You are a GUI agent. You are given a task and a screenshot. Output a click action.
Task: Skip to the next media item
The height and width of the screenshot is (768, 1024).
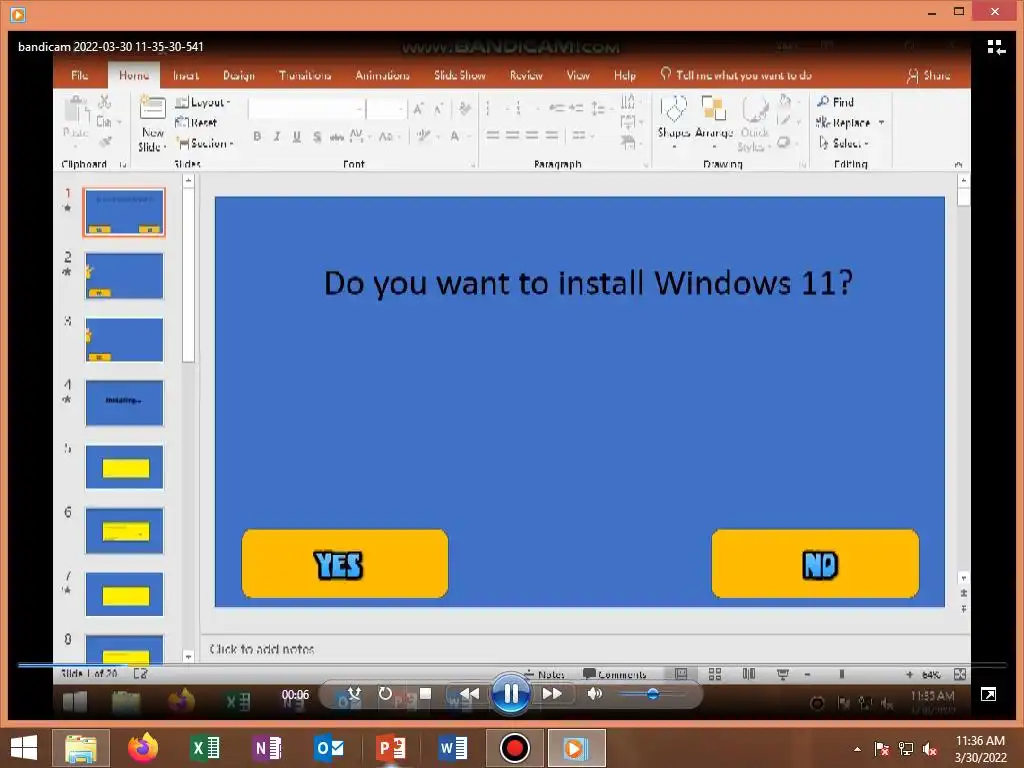tap(552, 693)
